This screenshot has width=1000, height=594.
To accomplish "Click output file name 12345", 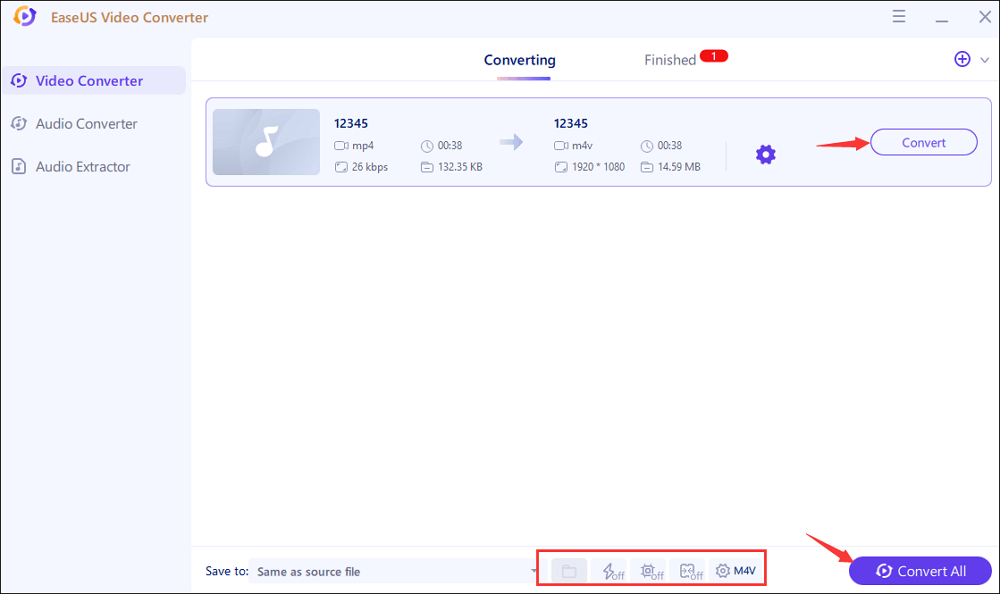I will click(x=571, y=123).
